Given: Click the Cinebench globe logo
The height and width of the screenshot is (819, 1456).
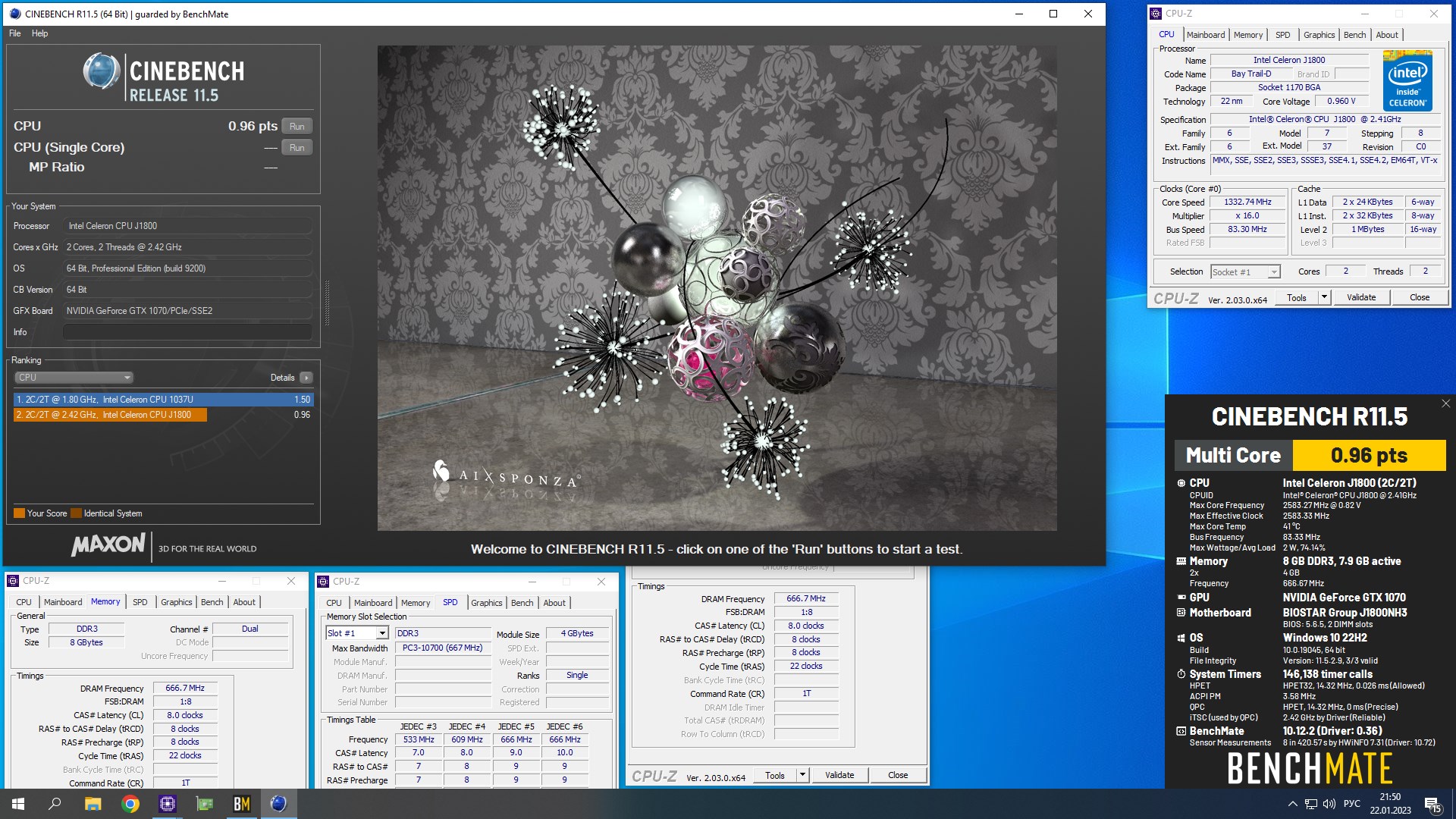Looking at the screenshot, I should (102, 72).
